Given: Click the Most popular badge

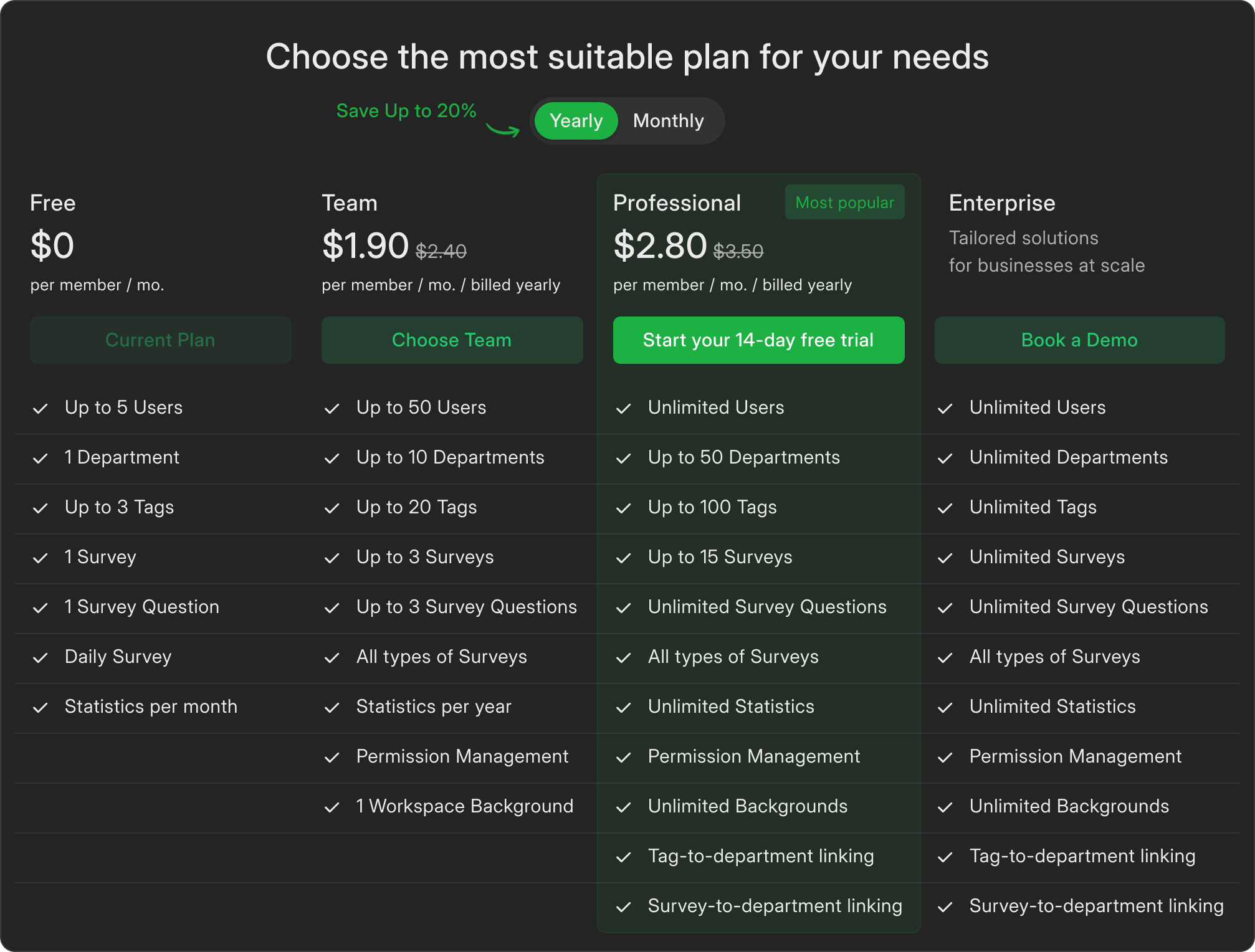Looking at the screenshot, I should click(844, 202).
